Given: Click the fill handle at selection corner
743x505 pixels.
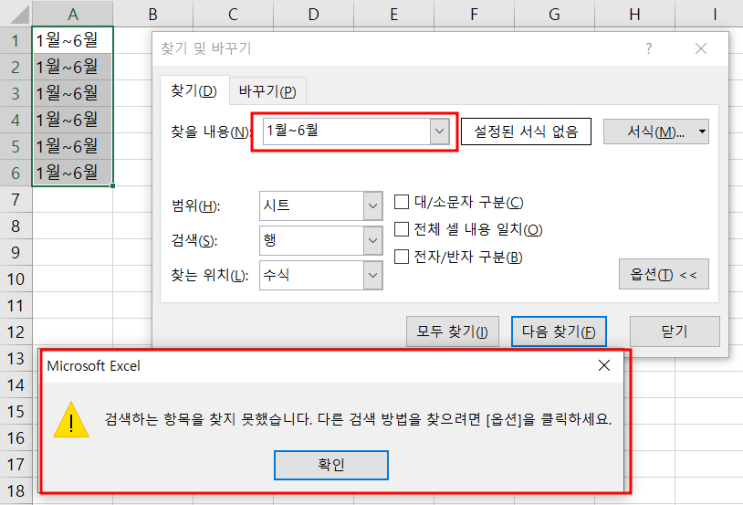Looking at the screenshot, I should click(x=113, y=186).
